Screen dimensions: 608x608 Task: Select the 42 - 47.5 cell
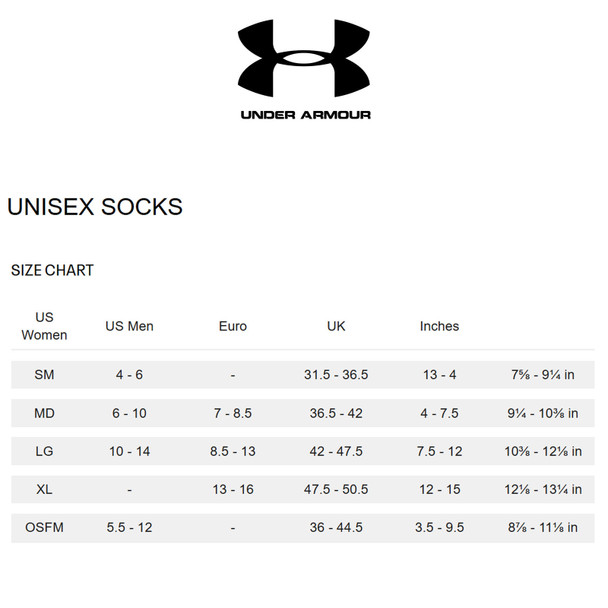point(336,451)
